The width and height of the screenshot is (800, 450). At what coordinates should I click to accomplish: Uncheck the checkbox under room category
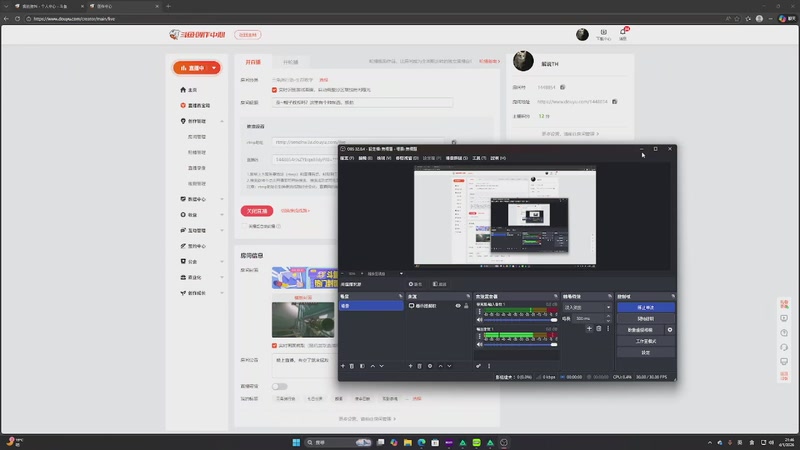point(274,90)
